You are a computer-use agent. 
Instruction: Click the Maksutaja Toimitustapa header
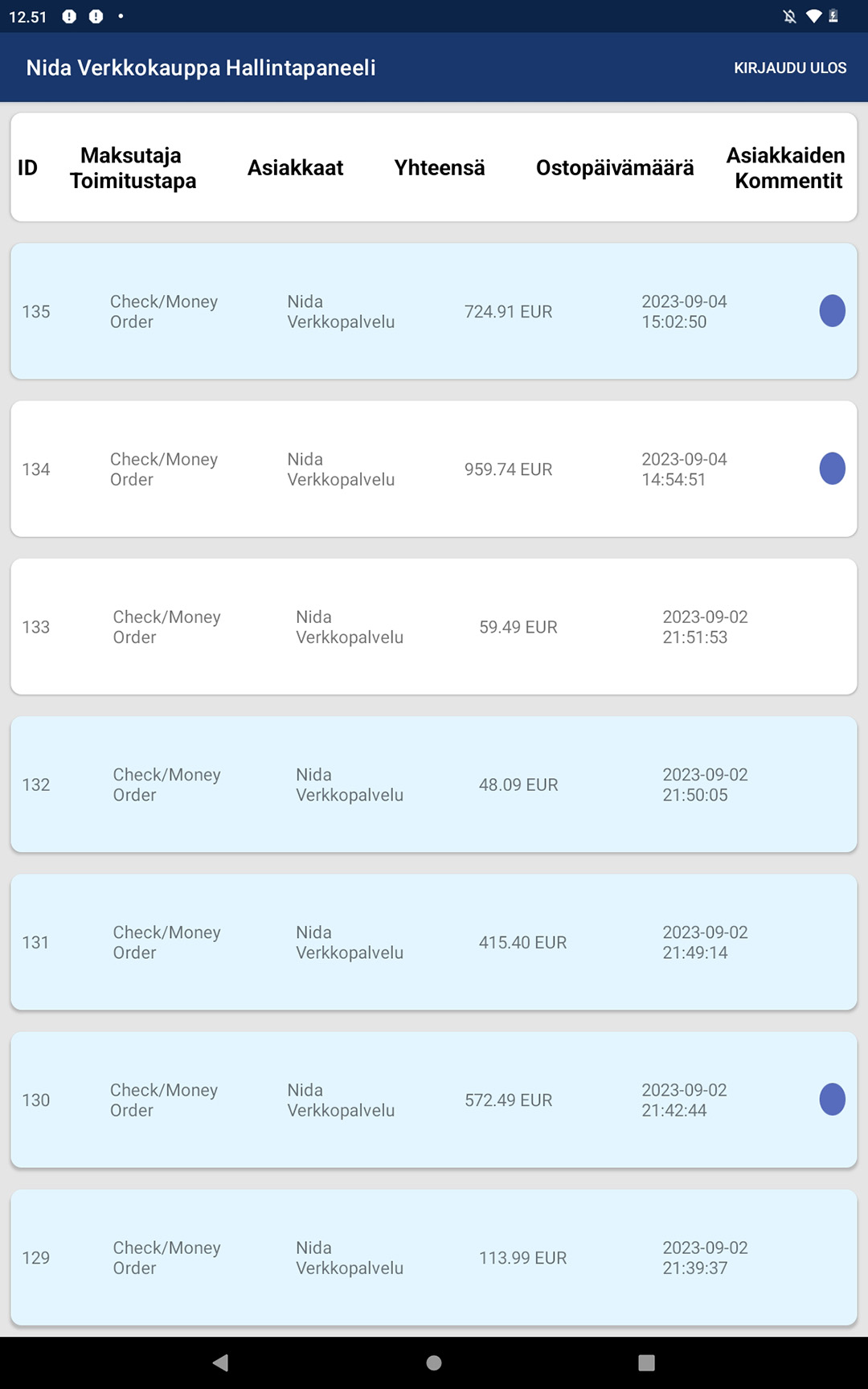pyautogui.click(x=133, y=168)
